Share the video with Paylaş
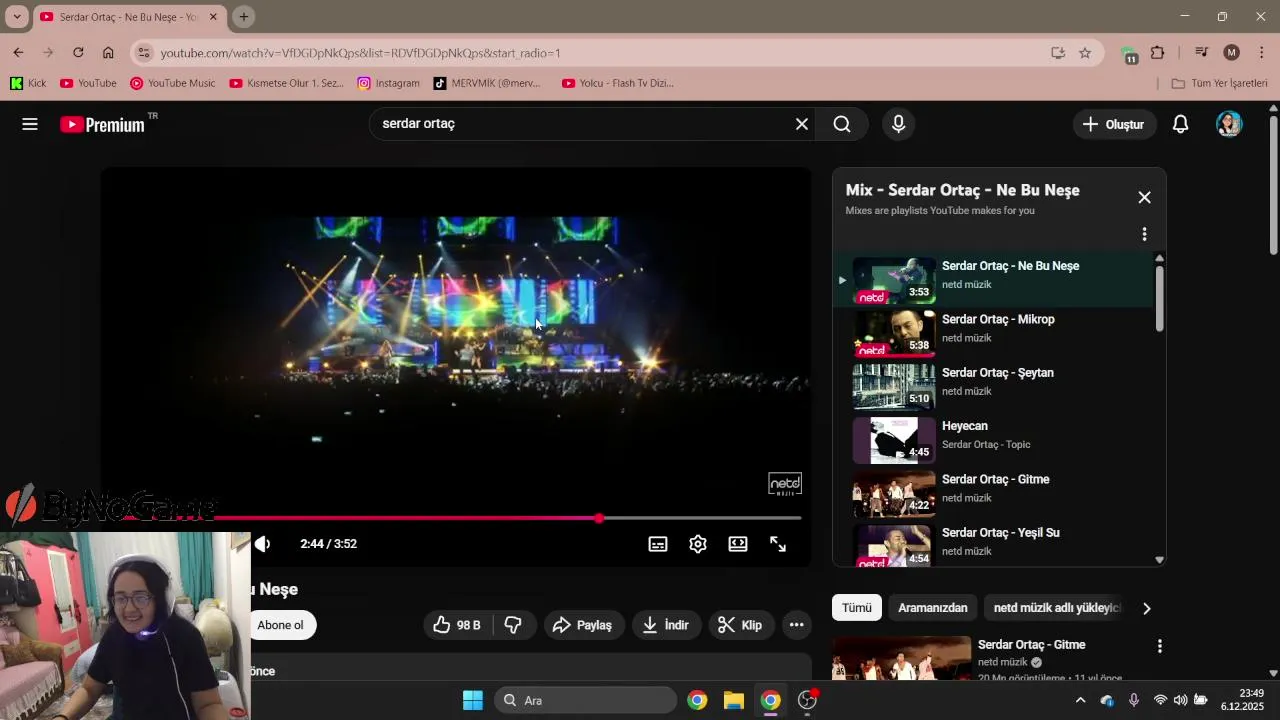The image size is (1280, 720). 582,625
